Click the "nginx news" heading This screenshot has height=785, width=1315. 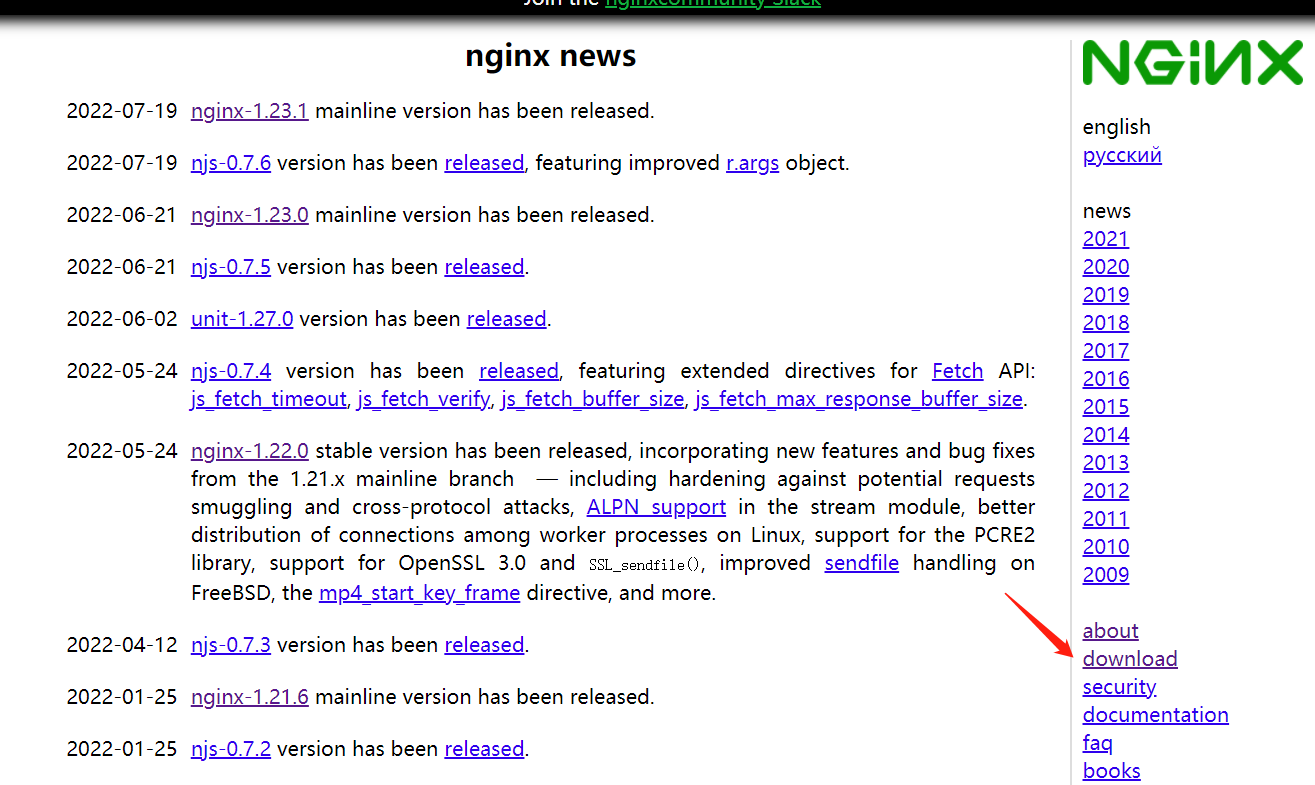(551, 56)
